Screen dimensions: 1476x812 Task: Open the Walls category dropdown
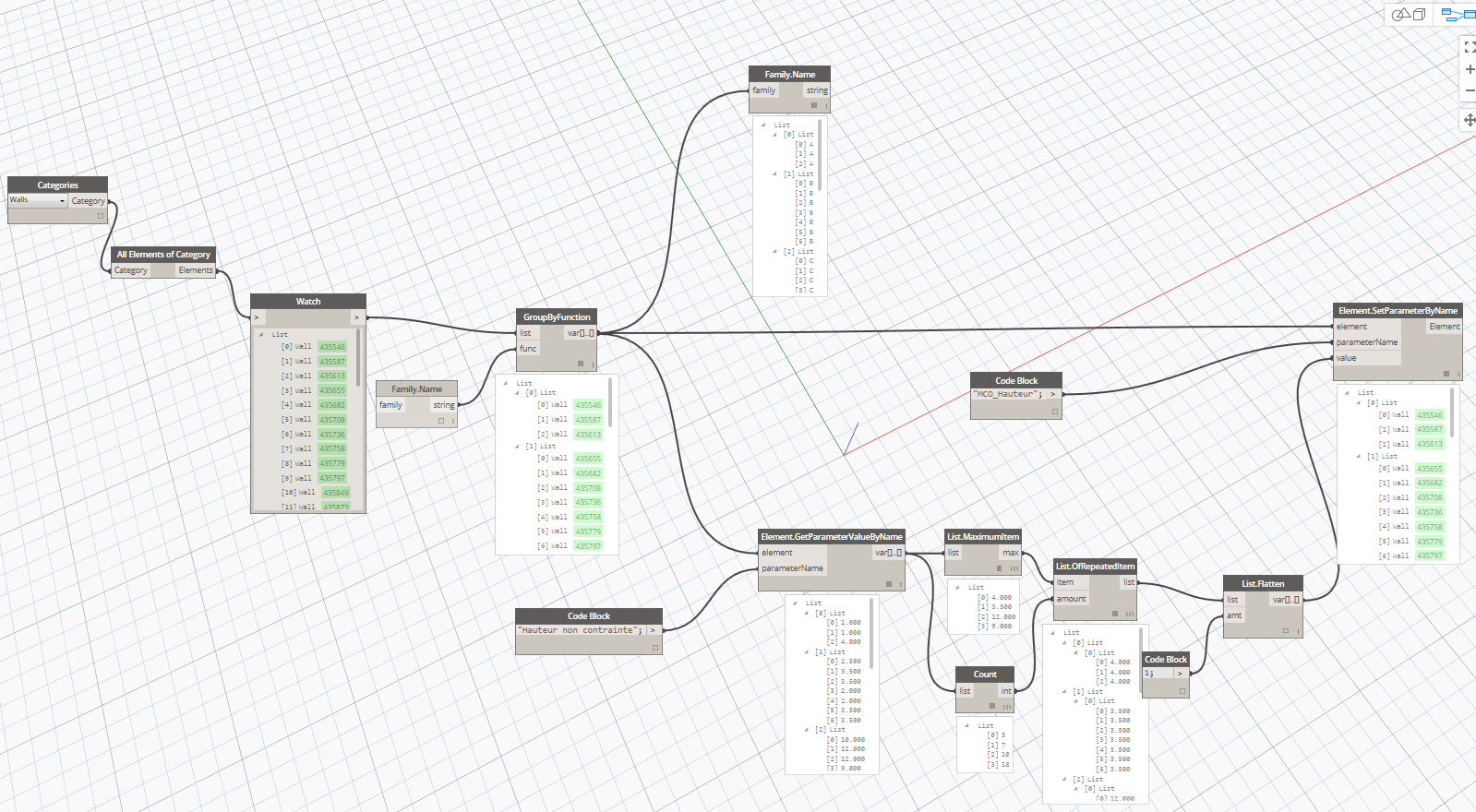click(38, 200)
